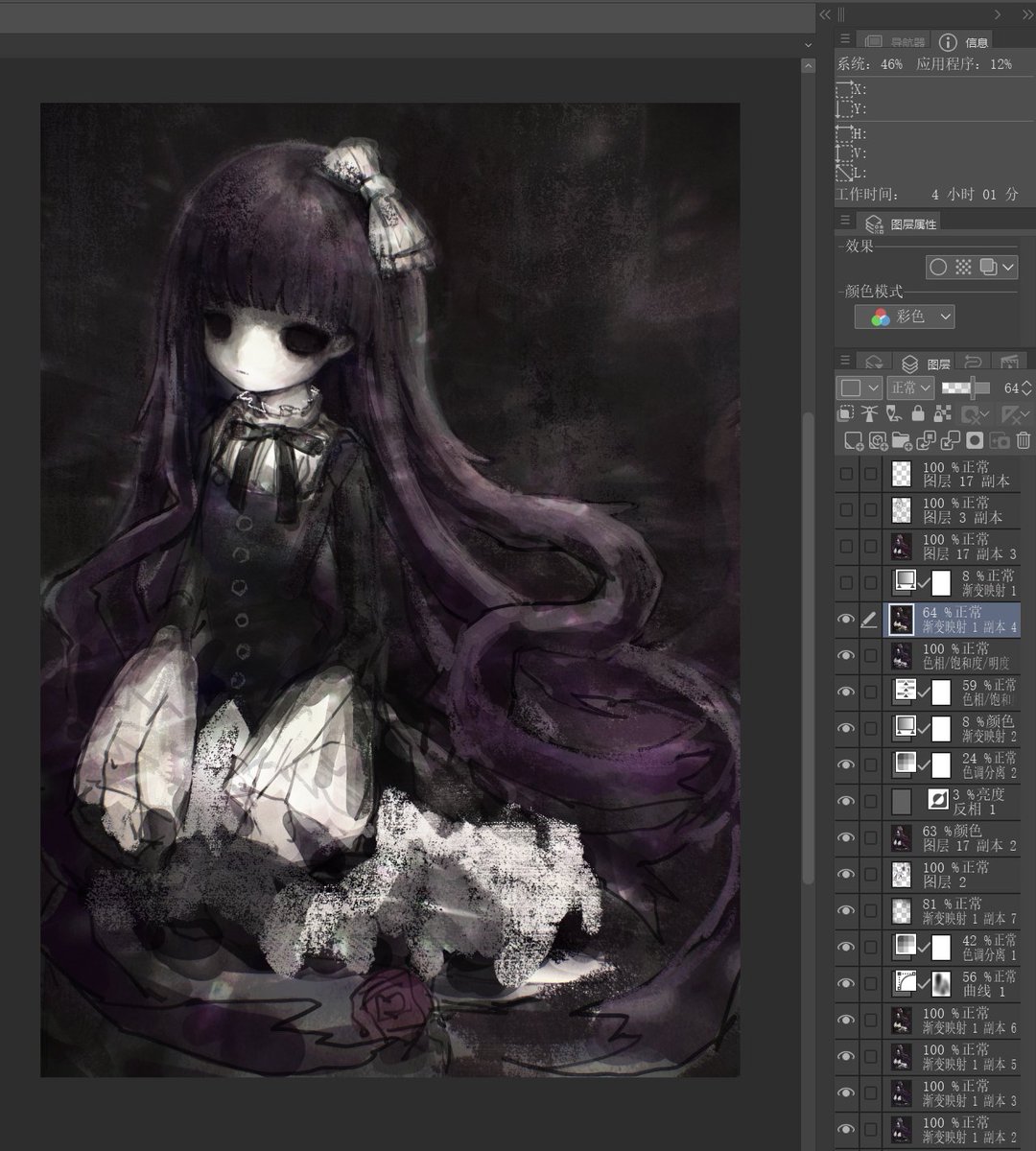Open the layer palette color dropdown
The height and width of the screenshot is (1151, 1036).
point(859,388)
